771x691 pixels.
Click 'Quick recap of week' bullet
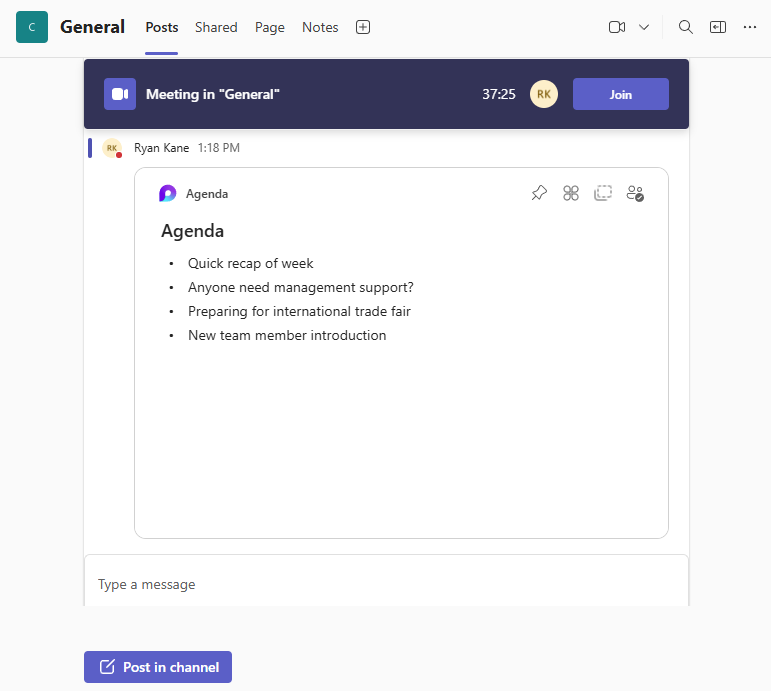[250, 264]
